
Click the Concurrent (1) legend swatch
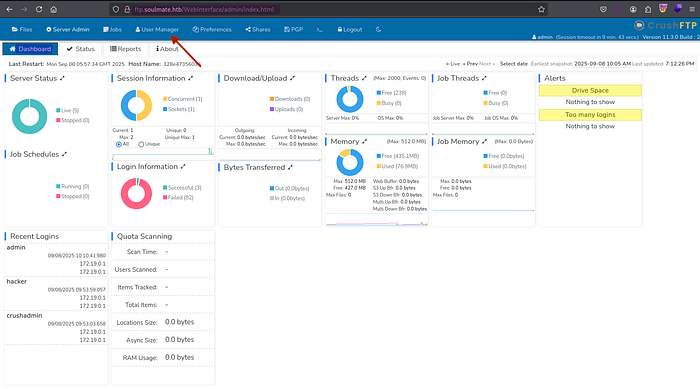tap(165, 99)
